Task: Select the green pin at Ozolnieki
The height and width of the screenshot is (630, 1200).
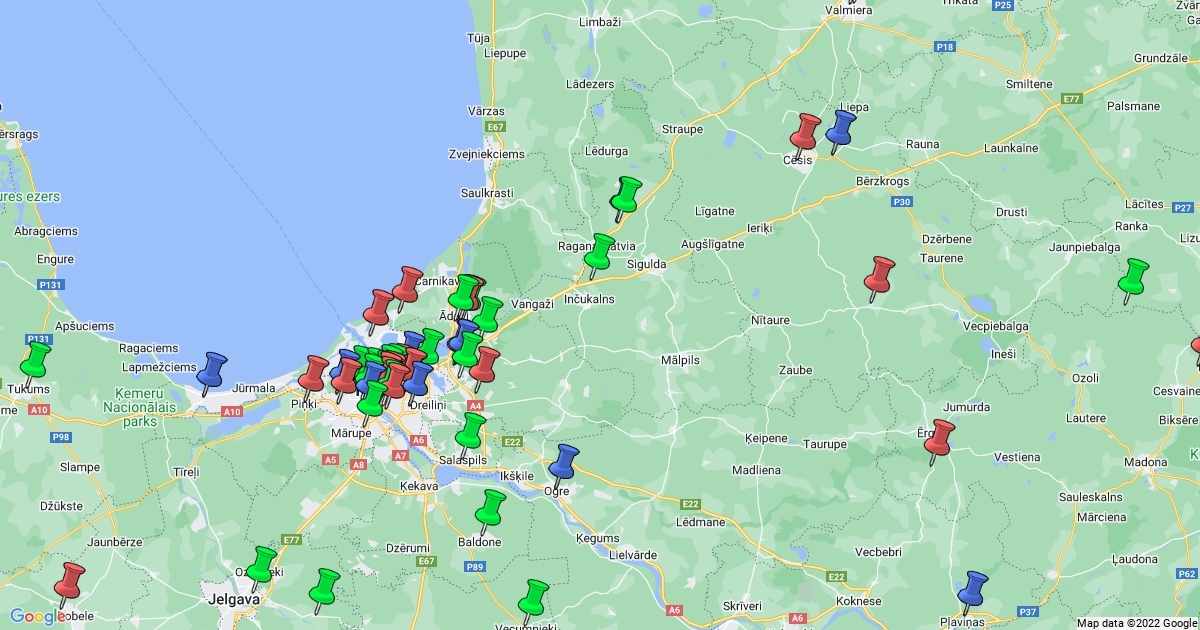Action: point(261,566)
